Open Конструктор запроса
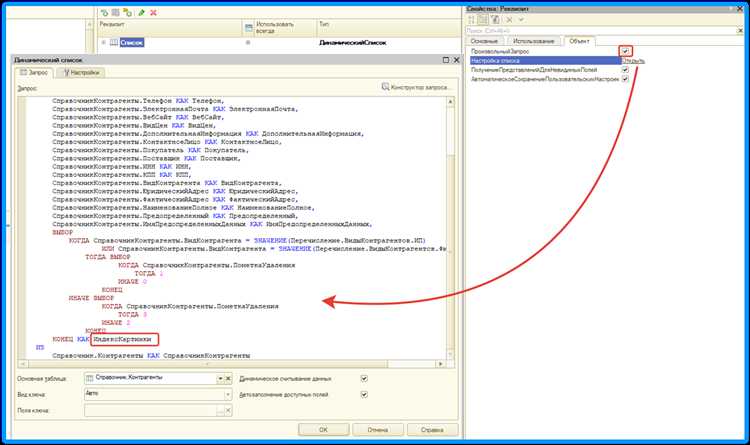 coord(415,89)
